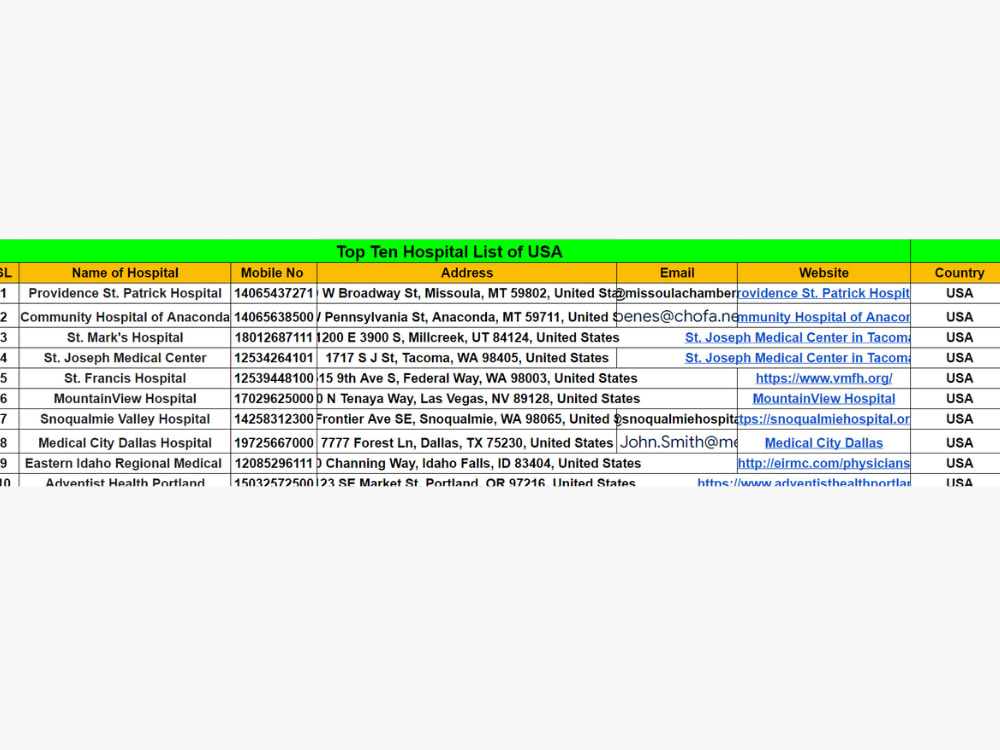Image resolution: width=1000 pixels, height=750 pixels.
Task: Select the John.Smith email cell
Action: (x=677, y=443)
